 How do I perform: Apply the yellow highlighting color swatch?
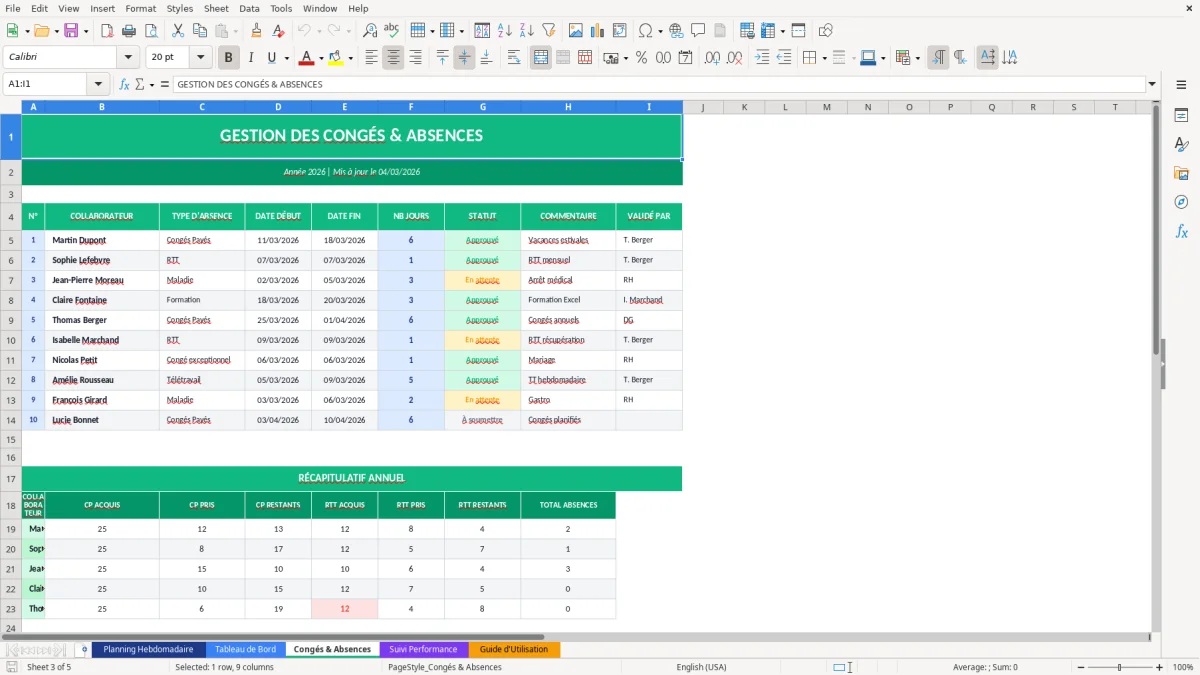point(335,58)
